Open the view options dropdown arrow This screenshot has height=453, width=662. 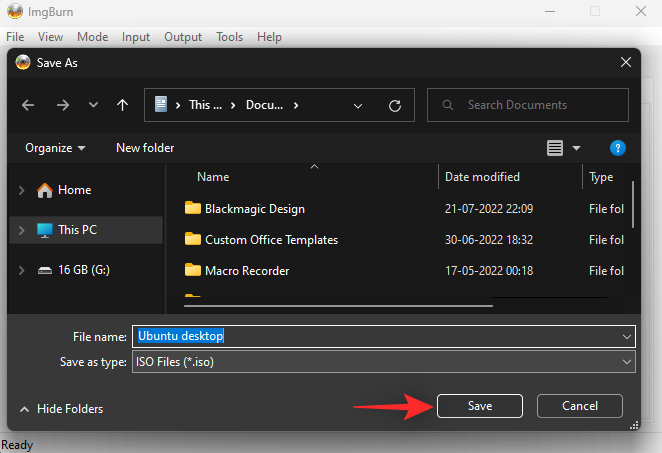[576, 148]
